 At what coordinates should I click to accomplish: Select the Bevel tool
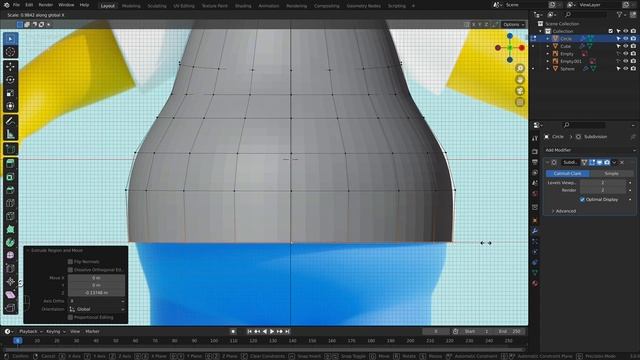10,190
